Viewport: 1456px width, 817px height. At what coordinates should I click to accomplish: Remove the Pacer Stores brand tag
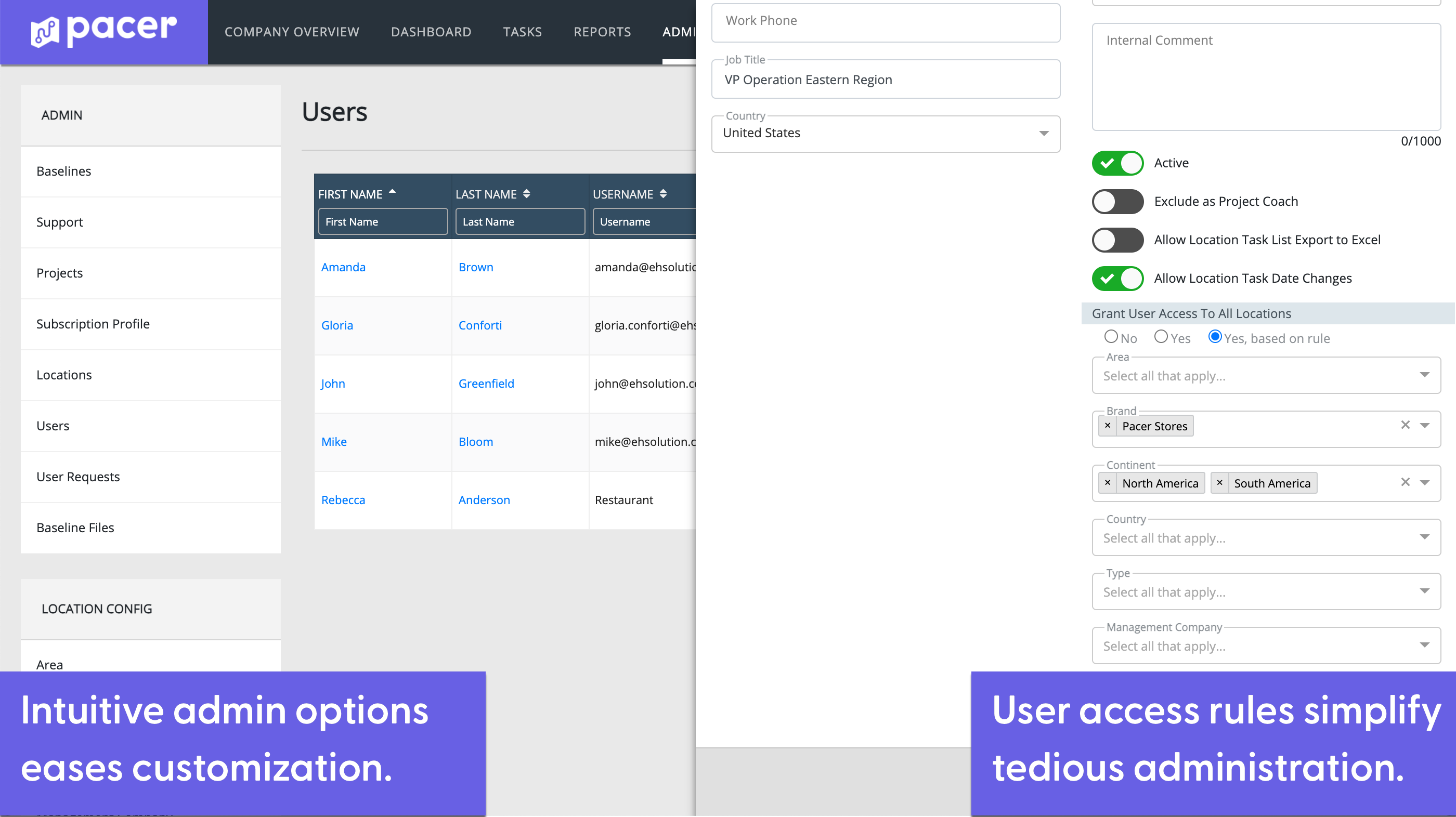click(x=1107, y=426)
